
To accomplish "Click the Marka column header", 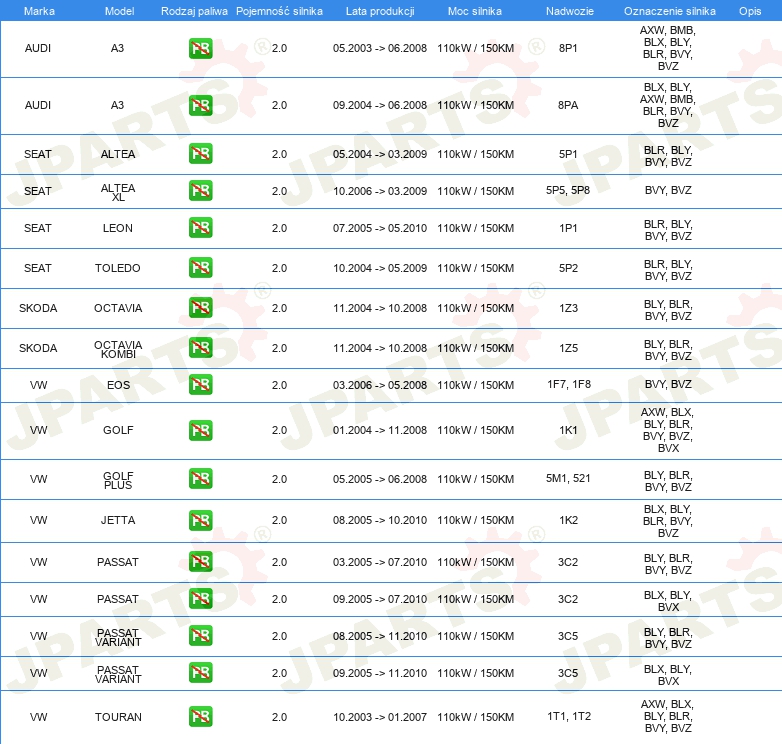I will pyautogui.click(x=39, y=11).
